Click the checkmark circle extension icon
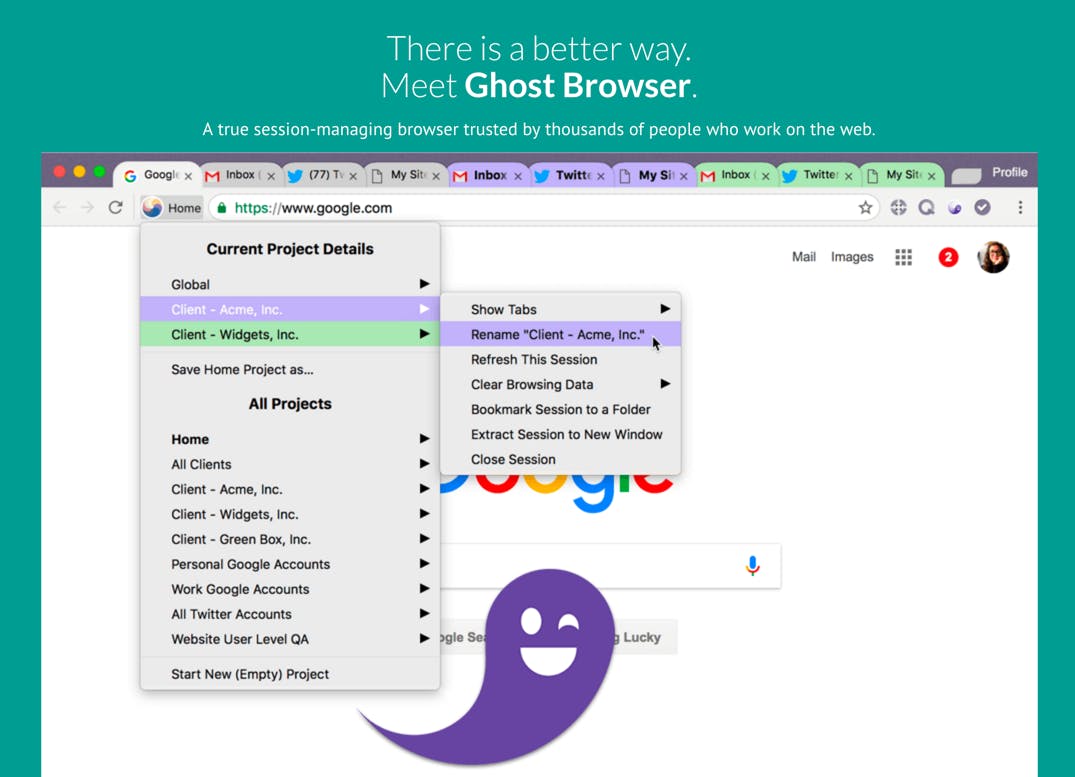This screenshot has width=1075, height=777. (x=982, y=207)
